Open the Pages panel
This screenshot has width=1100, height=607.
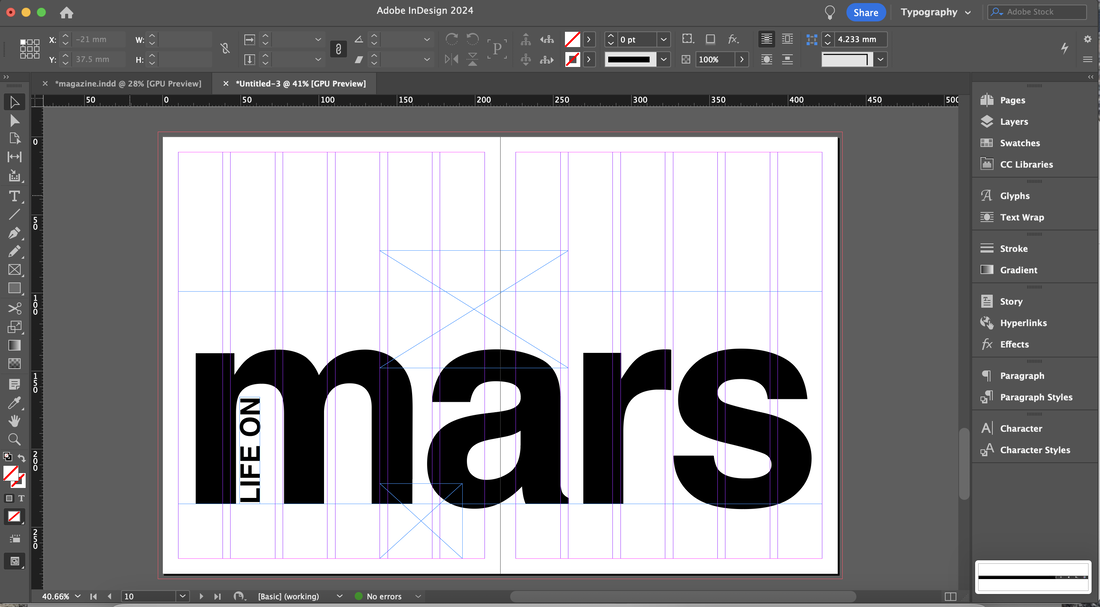click(1012, 100)
